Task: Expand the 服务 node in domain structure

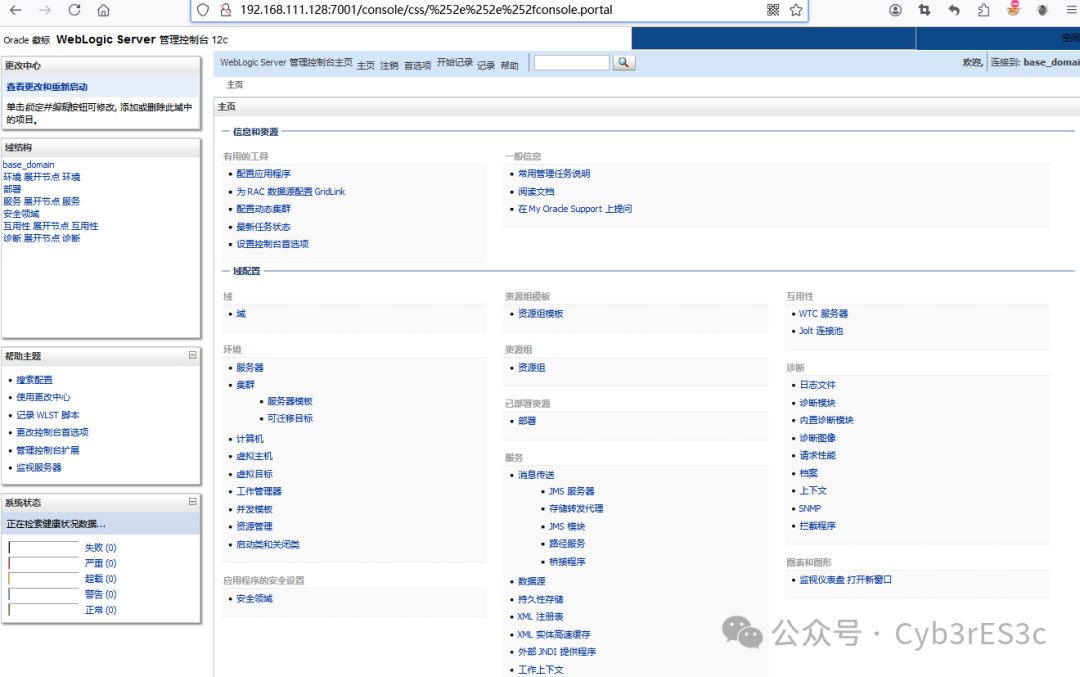Action: click(41, 202)
